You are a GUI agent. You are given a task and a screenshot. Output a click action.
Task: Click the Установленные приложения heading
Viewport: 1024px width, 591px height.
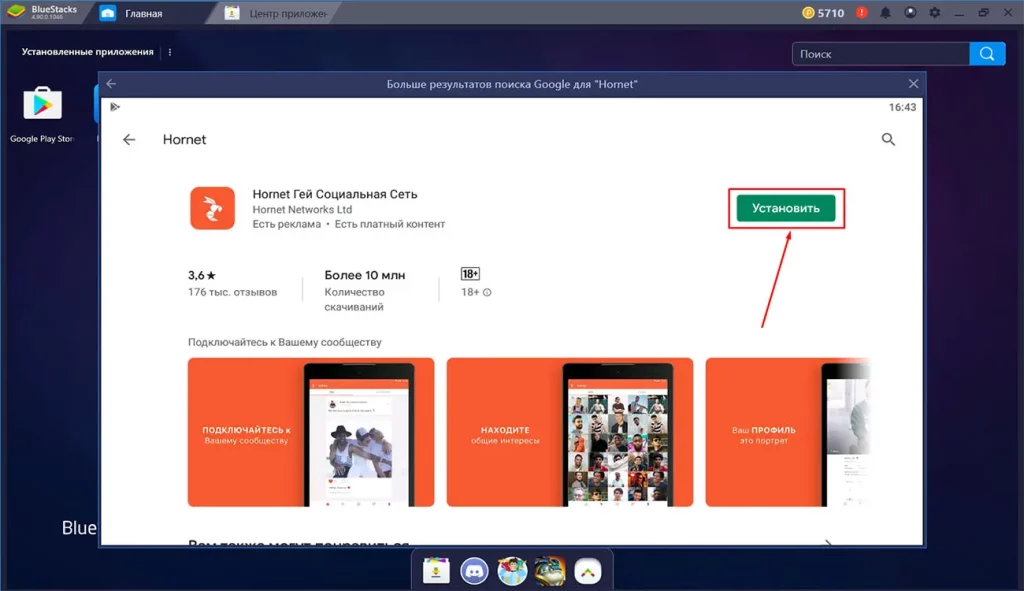pos(88,52)
